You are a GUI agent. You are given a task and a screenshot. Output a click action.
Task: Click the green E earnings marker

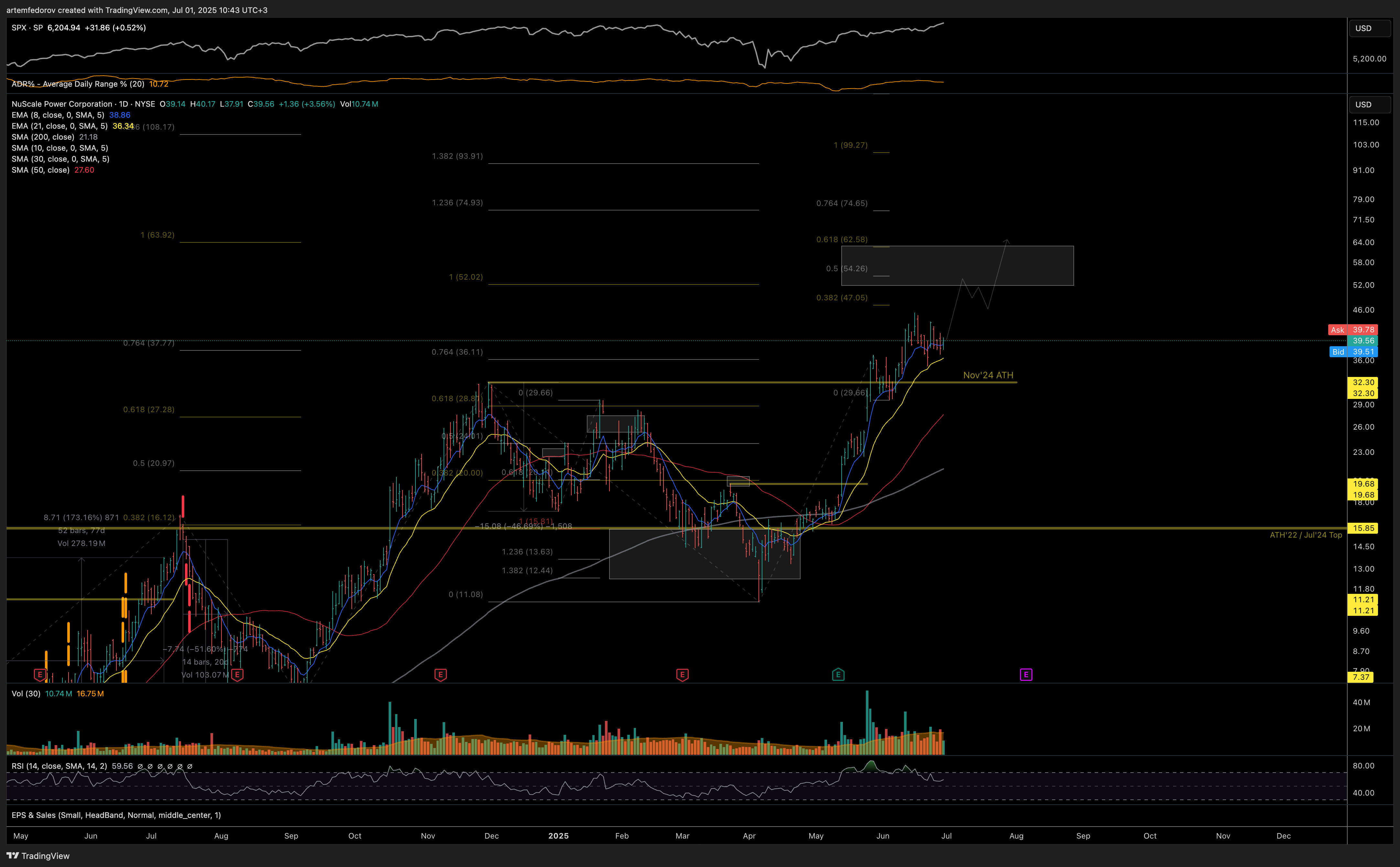[838, 674]
